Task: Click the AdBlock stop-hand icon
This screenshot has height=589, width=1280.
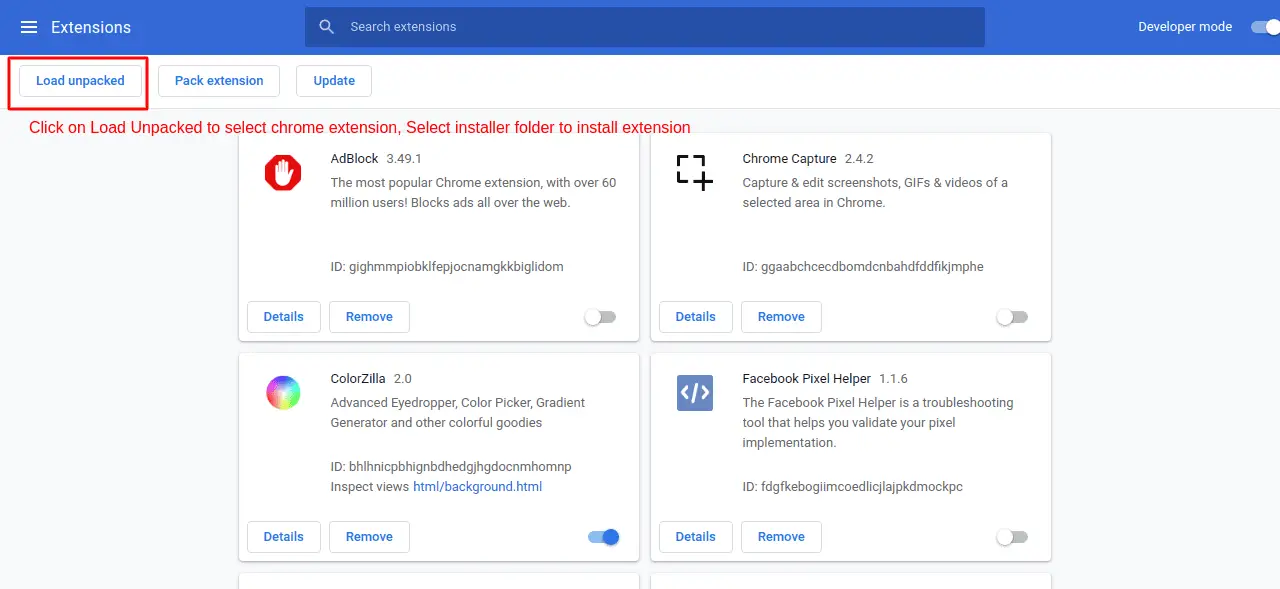Action: pyautogui.click(x=283, y=173)
